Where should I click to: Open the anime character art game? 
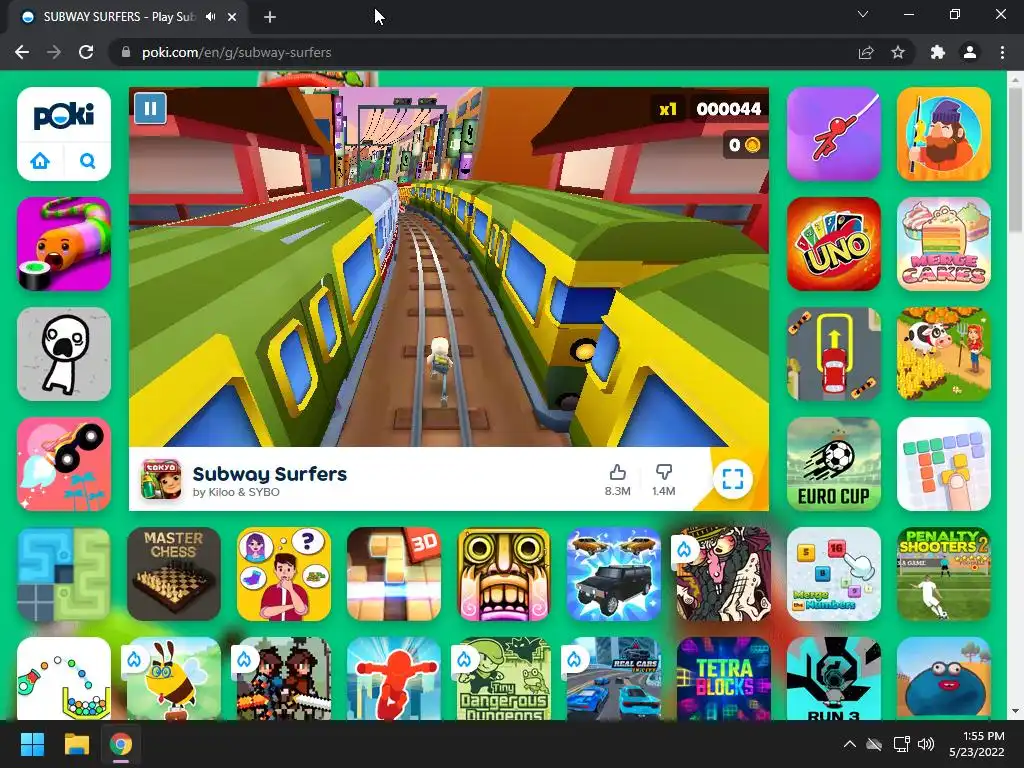click(724, 573)
